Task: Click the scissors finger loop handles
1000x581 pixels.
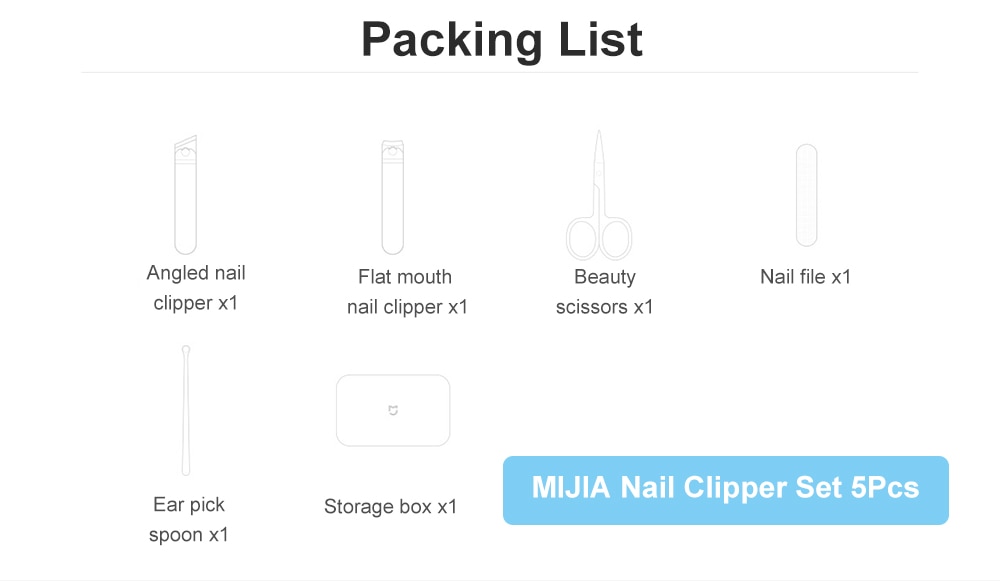Action: tap(599, 238)
